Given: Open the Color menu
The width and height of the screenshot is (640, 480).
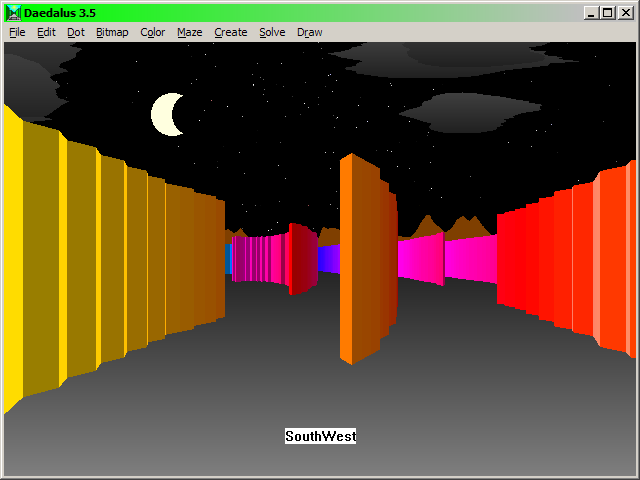Looking at the screenshot, I should coord(152,32).
